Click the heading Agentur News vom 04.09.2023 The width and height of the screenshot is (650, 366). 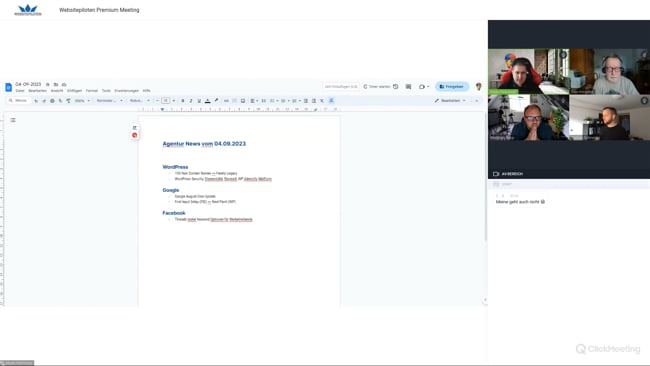coord(204,143)
